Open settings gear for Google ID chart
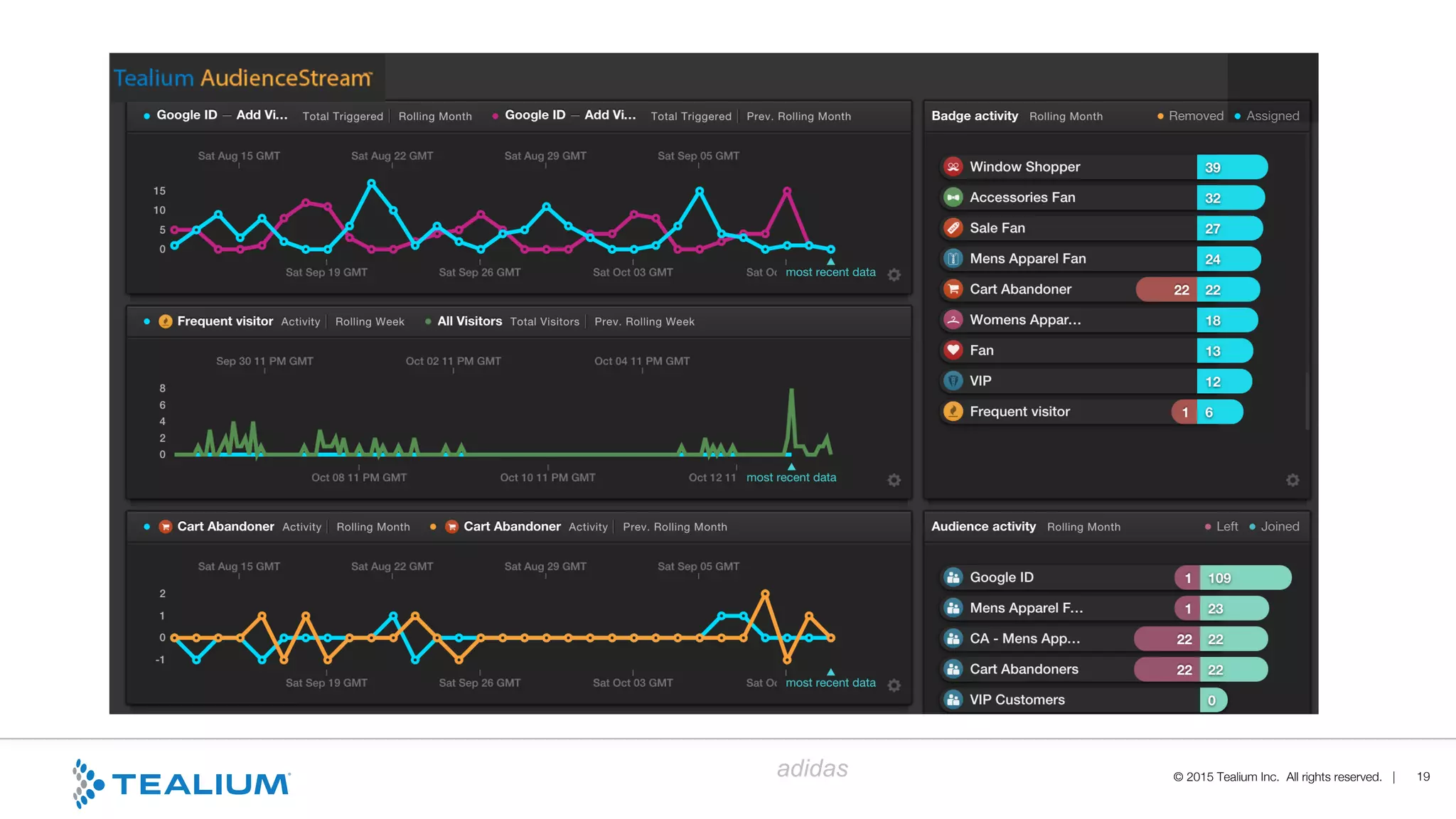This screenshot has width=1456, height=819. (894, 275)
